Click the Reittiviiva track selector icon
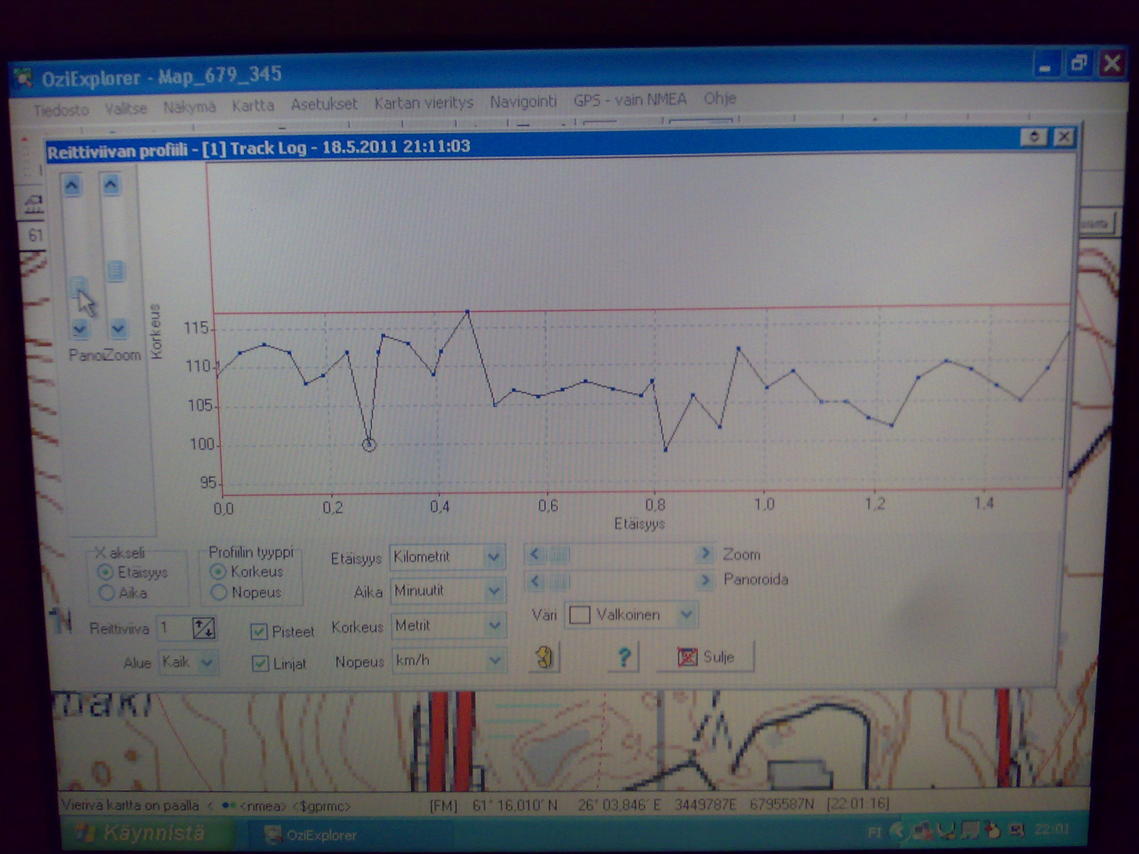This screenshot has height=854, width=1139. 203,628
